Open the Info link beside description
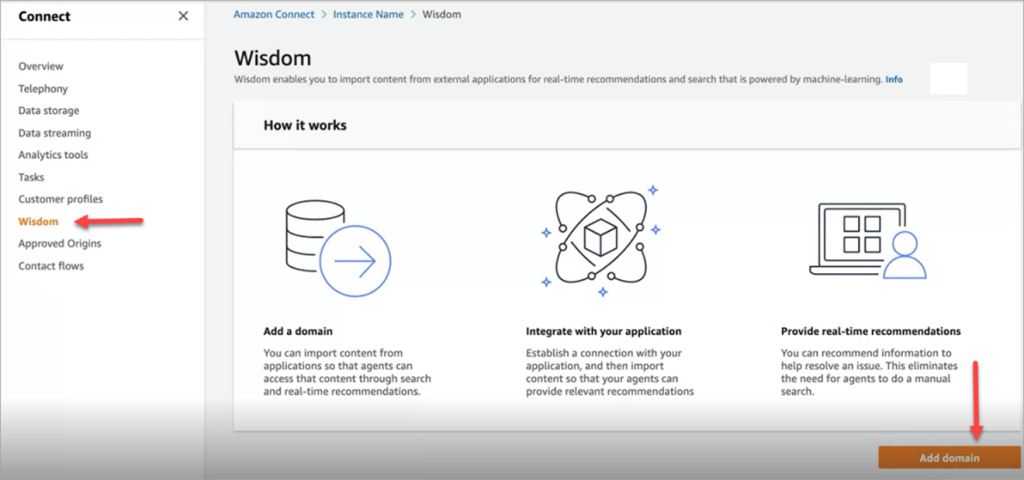The width and height of the screenshot is (1024, 480). click(894, 79)
